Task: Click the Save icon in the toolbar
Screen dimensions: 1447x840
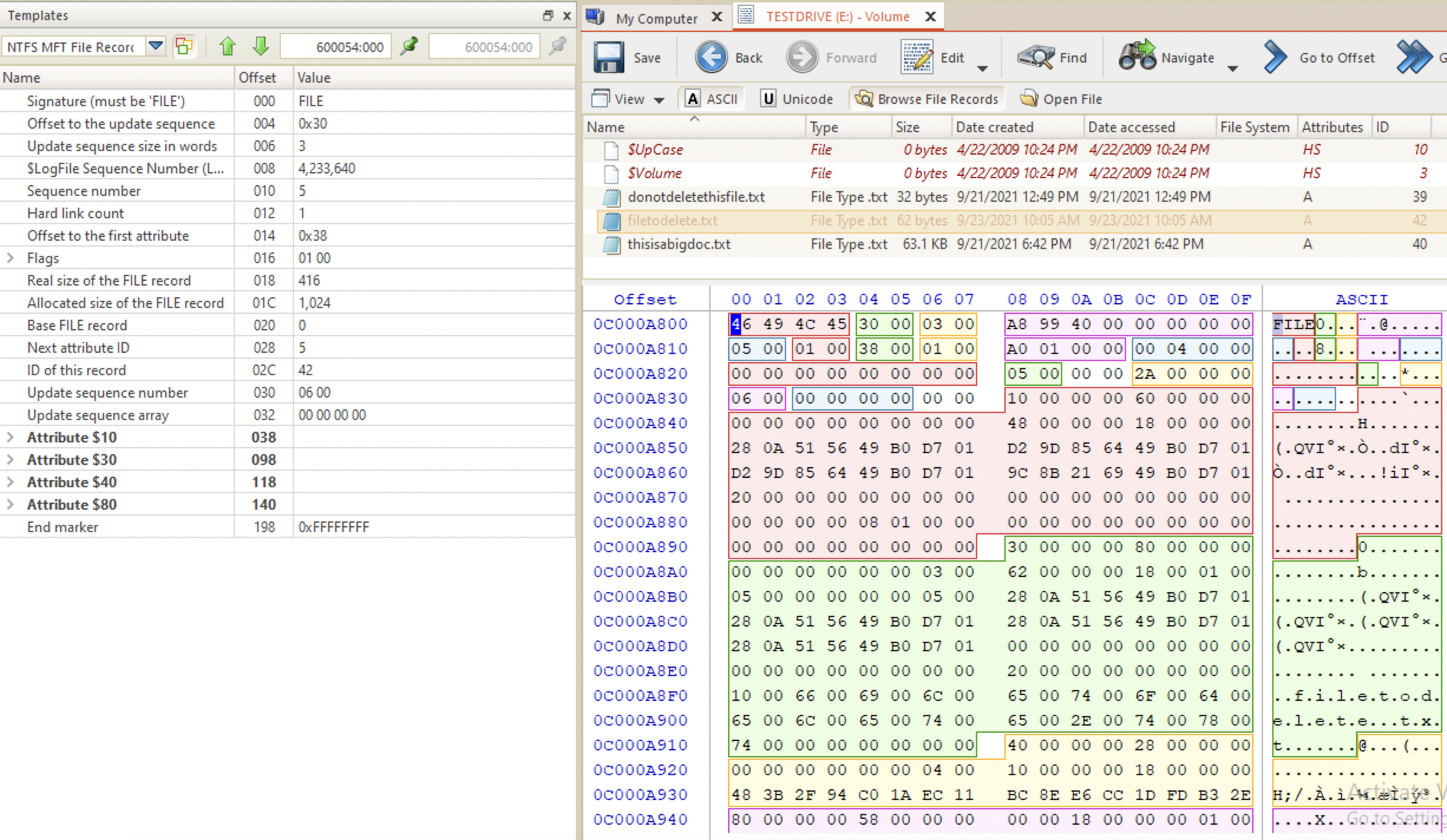Action: tap(608, 57)
